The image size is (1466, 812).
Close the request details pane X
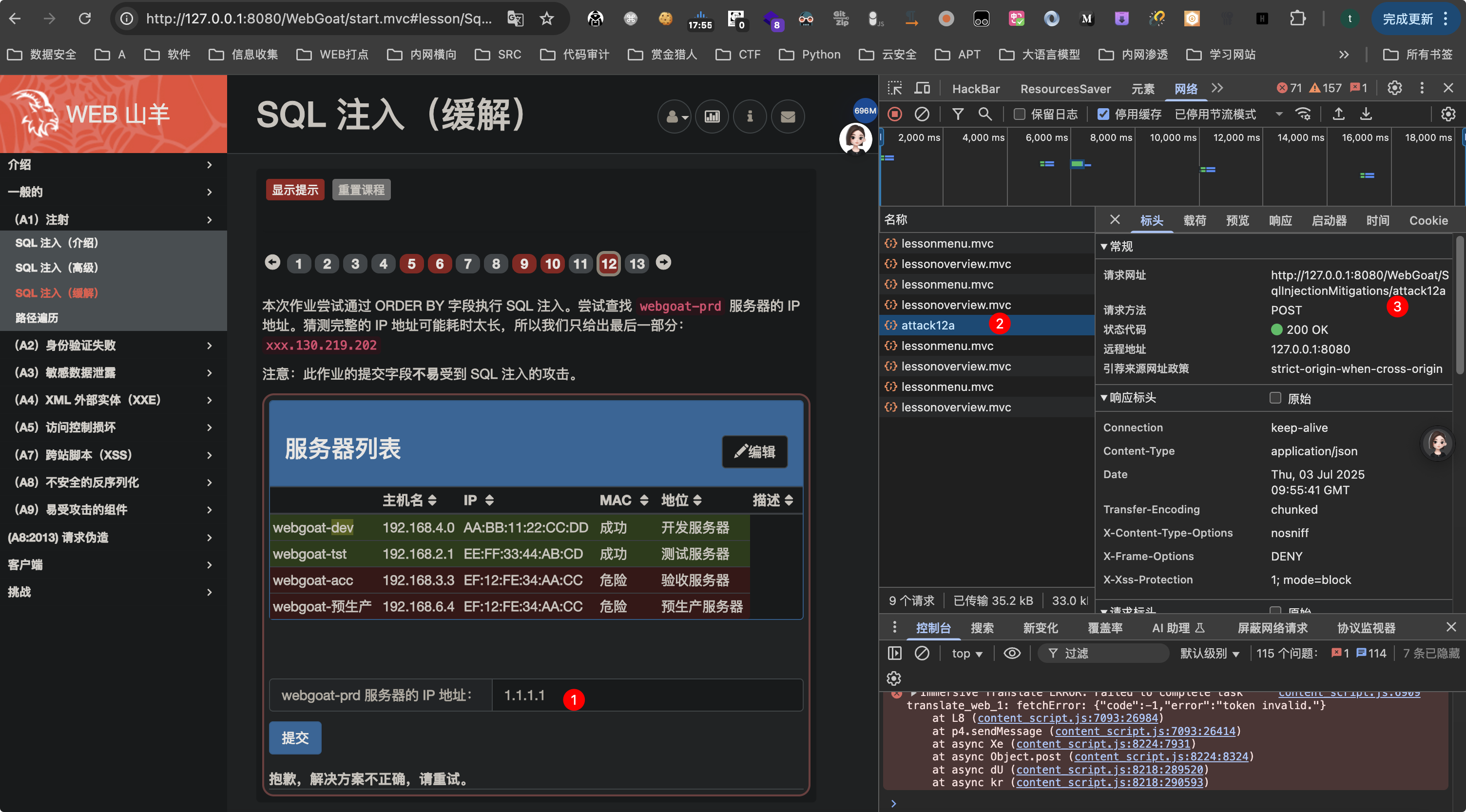[1114, 220]
